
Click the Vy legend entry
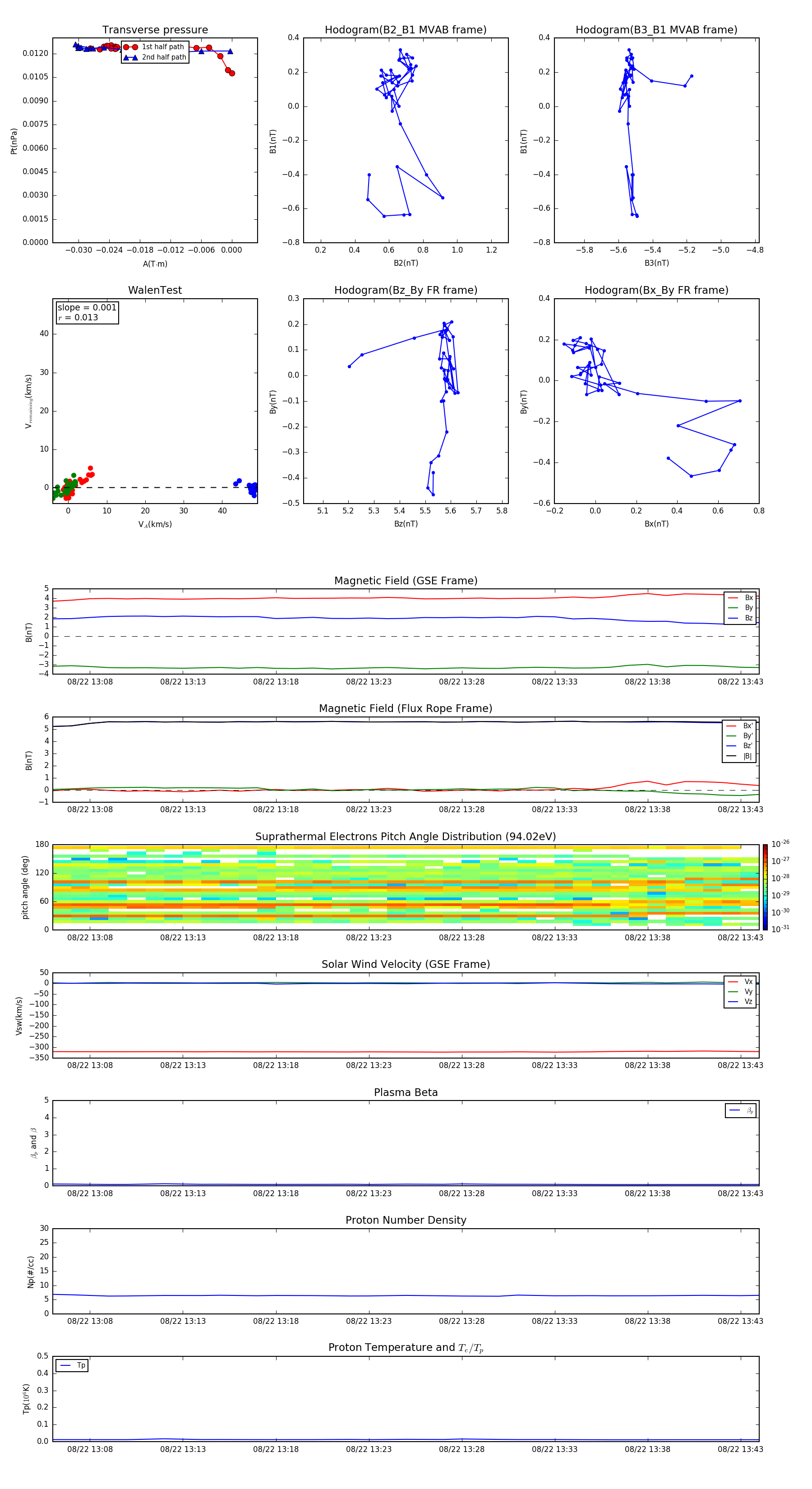[x=740, y=991]
